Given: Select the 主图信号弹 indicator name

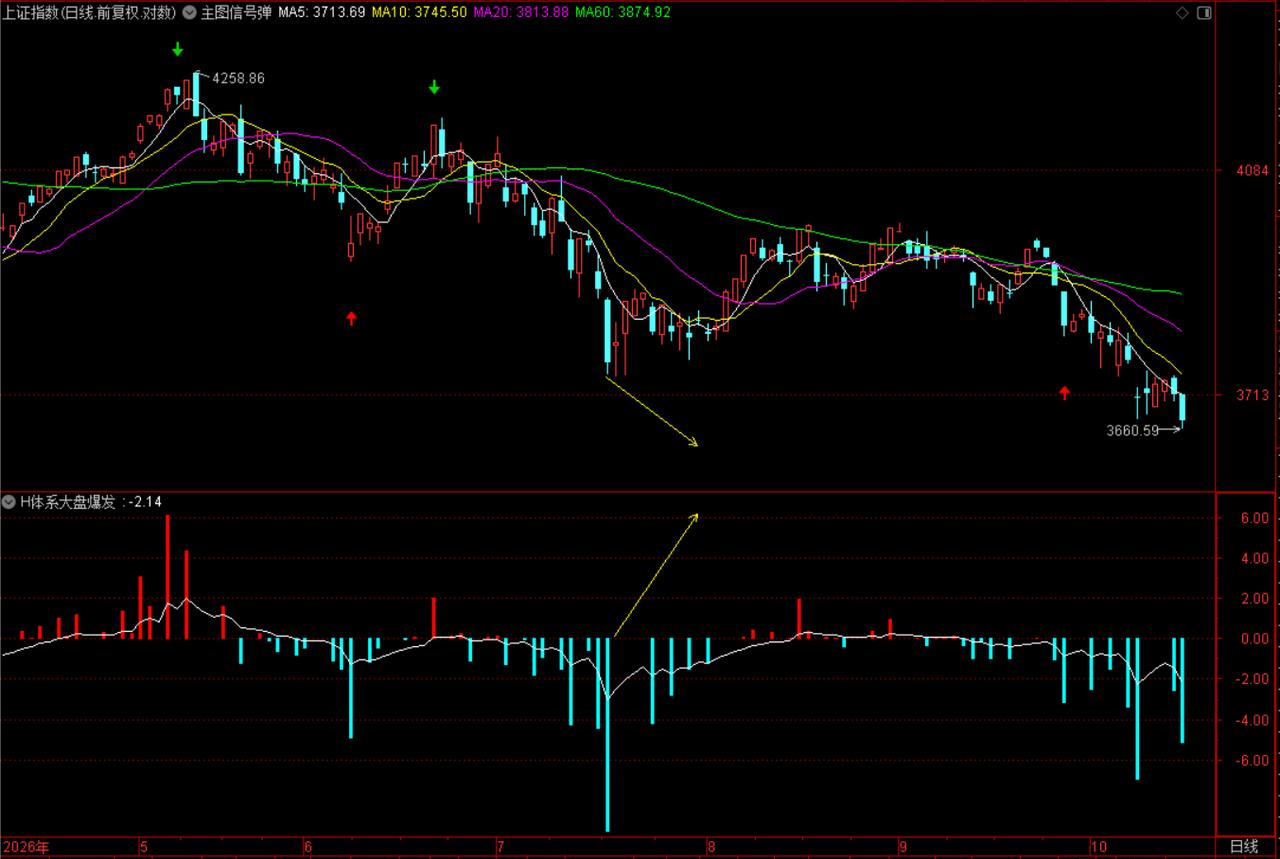Looking at the screenshot, I should (x=236, y=13).
